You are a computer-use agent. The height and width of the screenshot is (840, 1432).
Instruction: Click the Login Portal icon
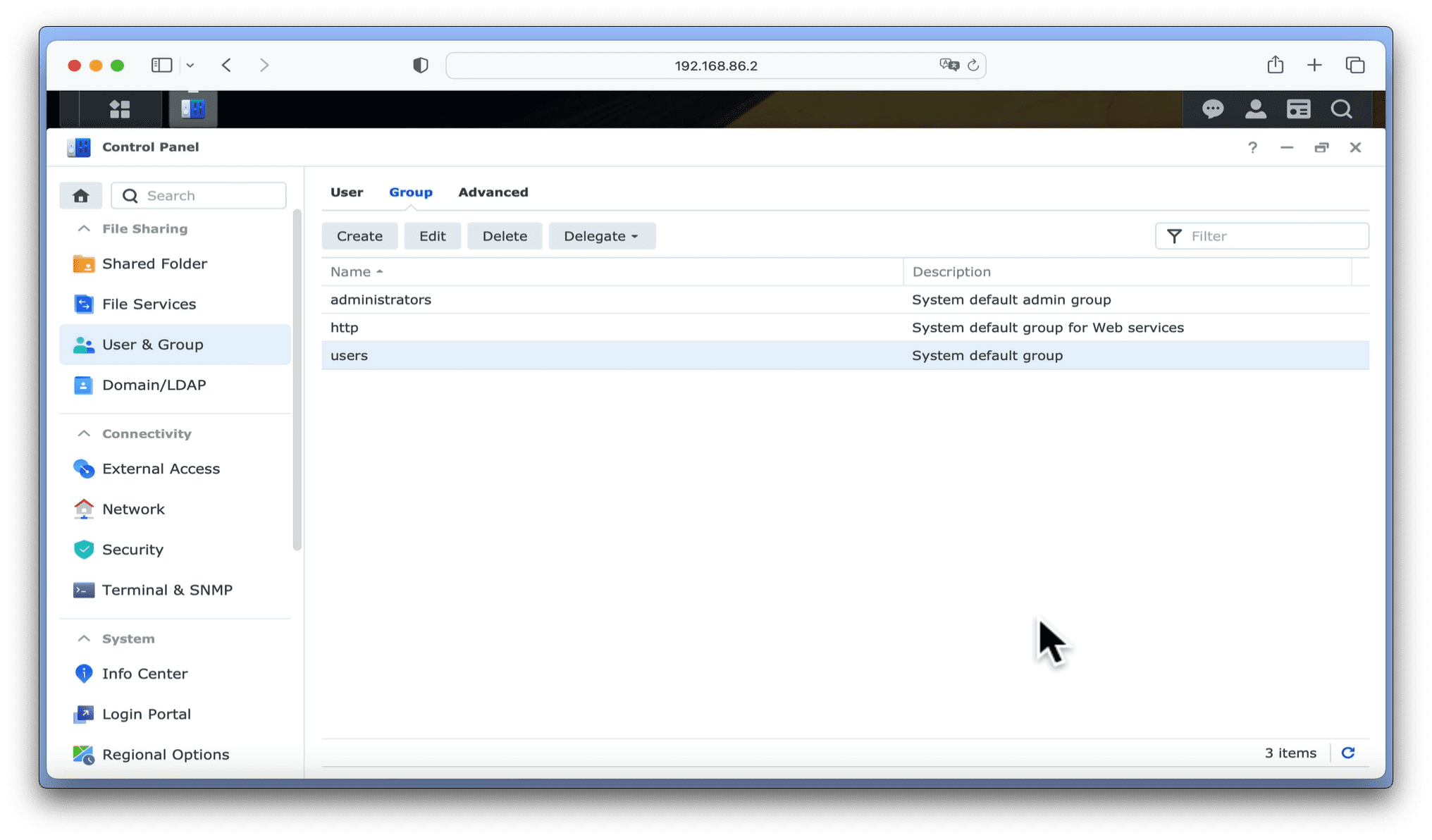click(84, 714)
